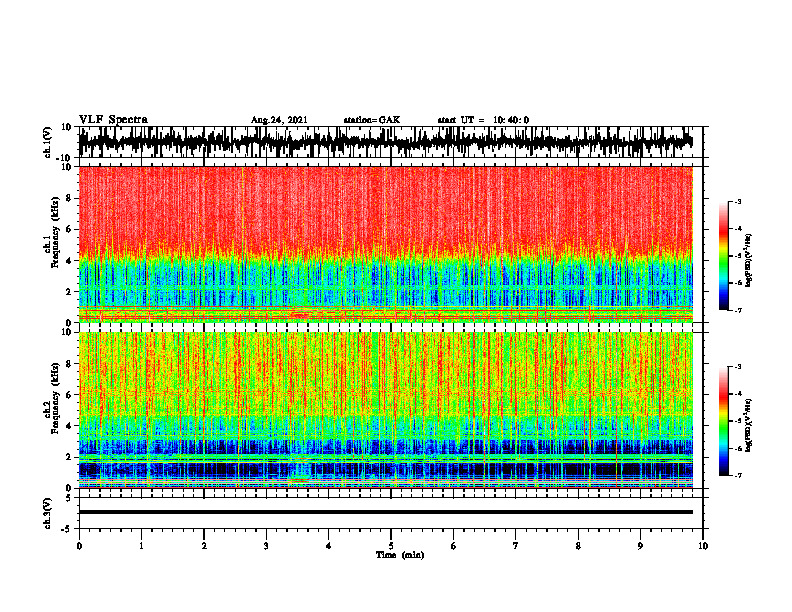This screenshot has width=792, height=612.
Task: Click the "1" tick on the Time axis
Action: 141,546
